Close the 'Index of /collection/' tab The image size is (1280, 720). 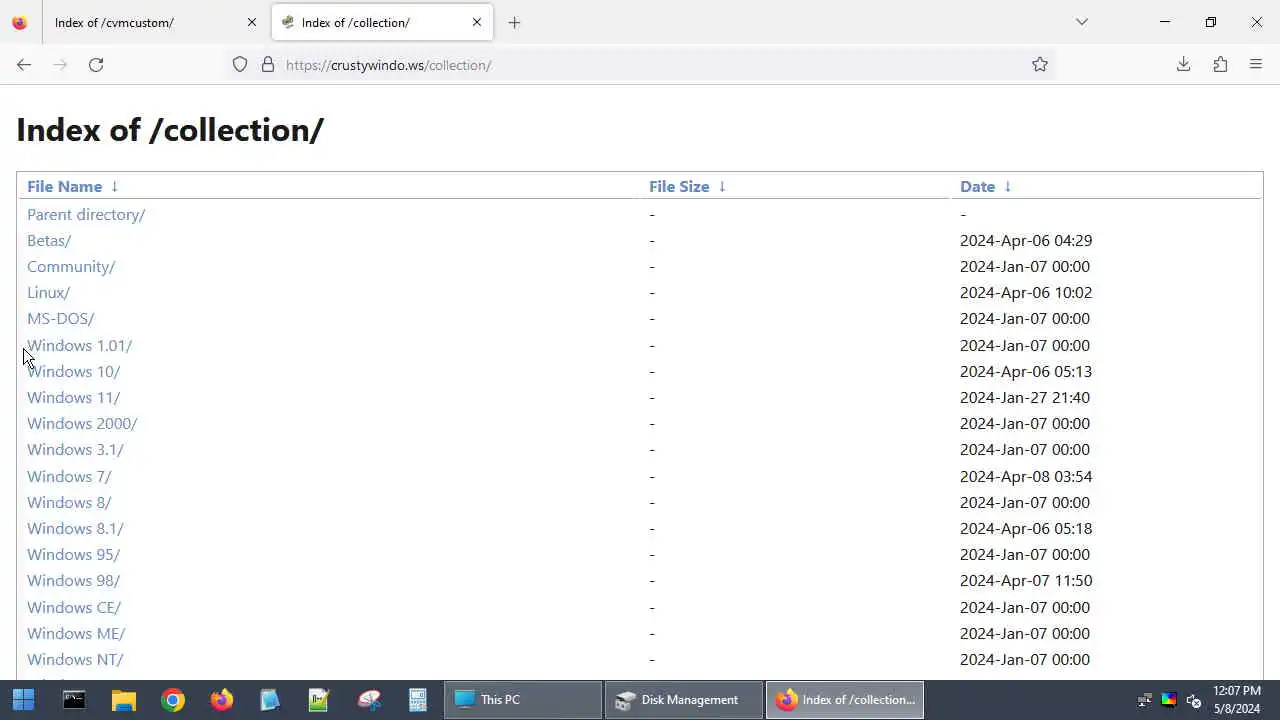pos(477,22)
